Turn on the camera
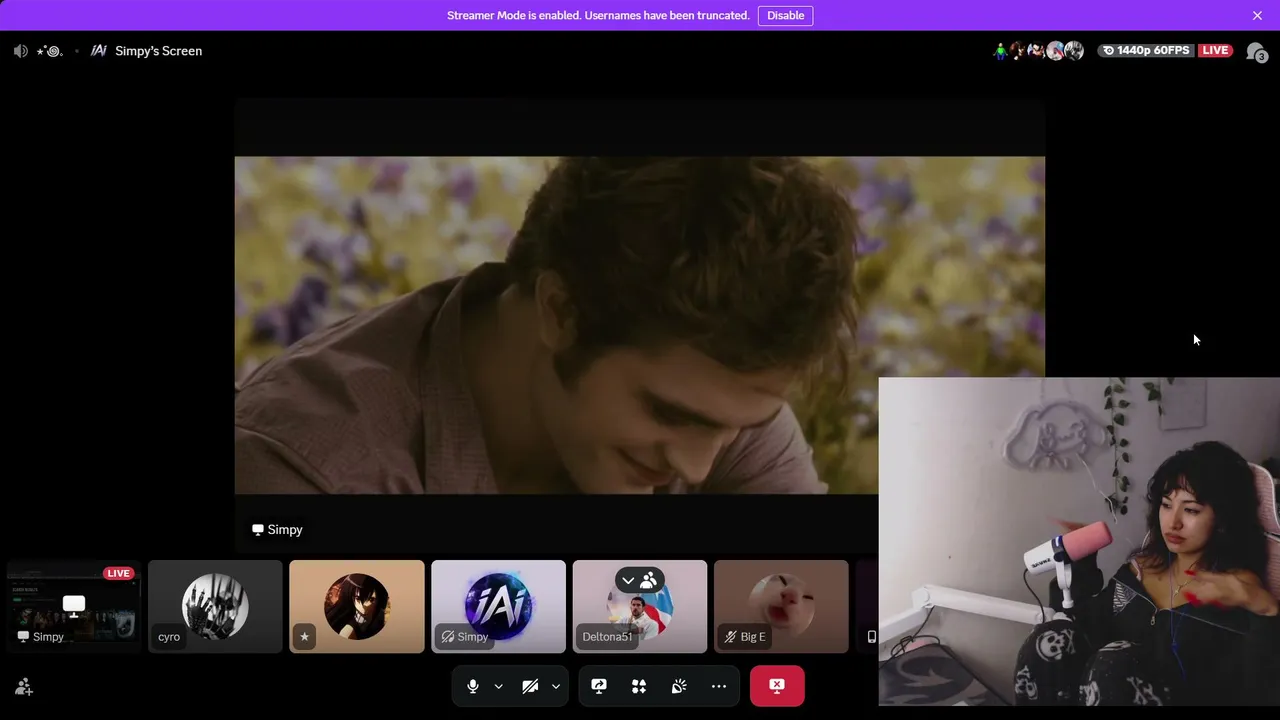 pyautogui.click(x=530, y=686)
